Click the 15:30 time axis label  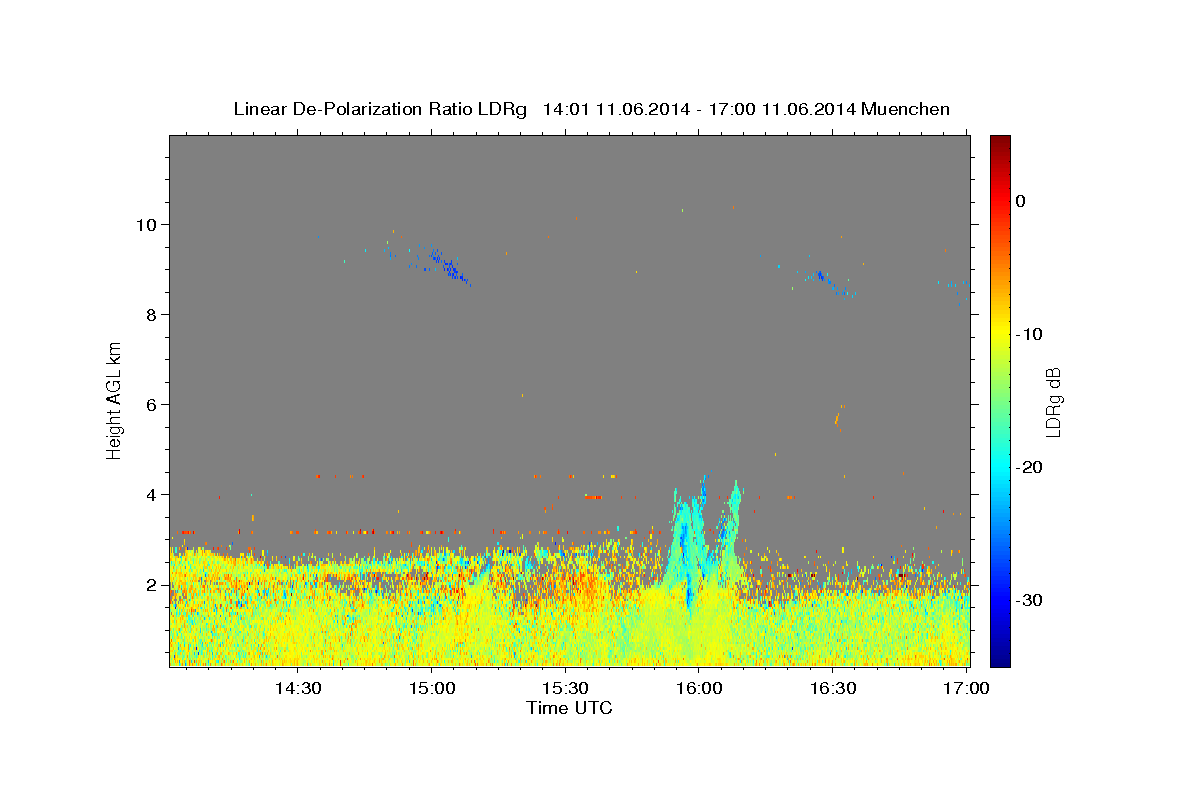coord(565,688)
